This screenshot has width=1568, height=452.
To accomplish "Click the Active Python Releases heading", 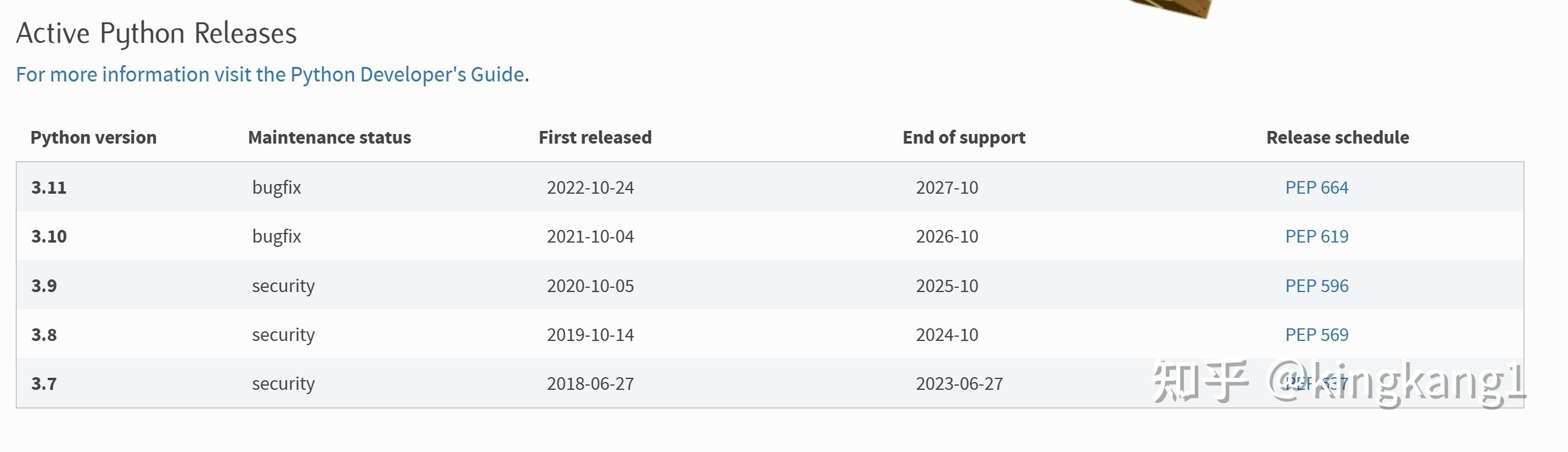I will [x=156, y=34].
